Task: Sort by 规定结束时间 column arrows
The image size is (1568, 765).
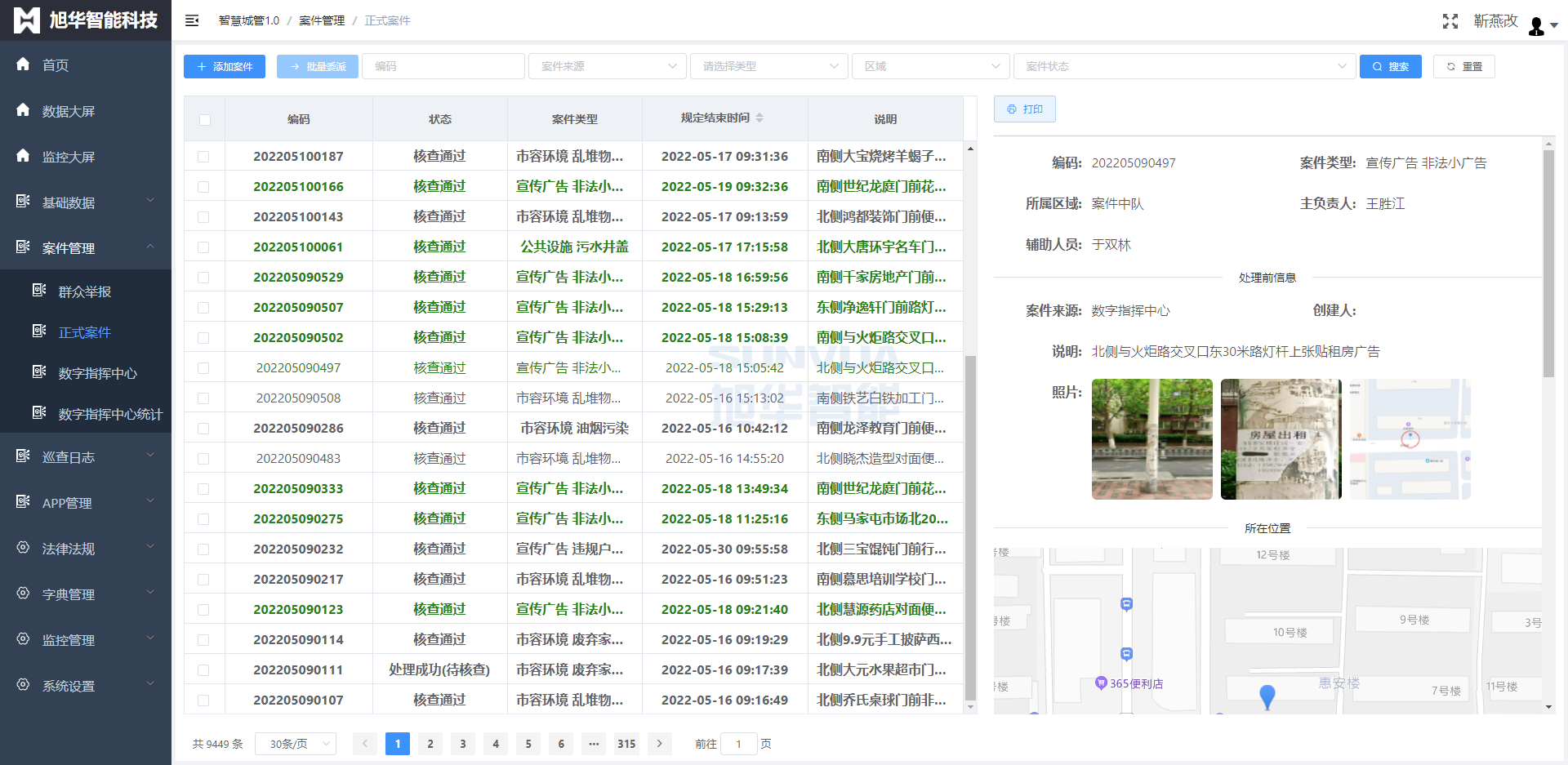Action: point(761,118)
